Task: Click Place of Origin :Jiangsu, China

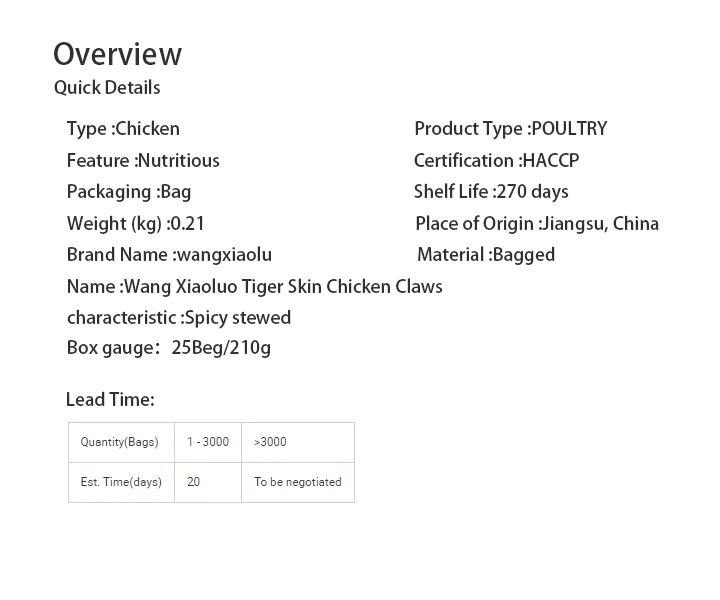Action: pyautogui.click(x=537, y=224)
